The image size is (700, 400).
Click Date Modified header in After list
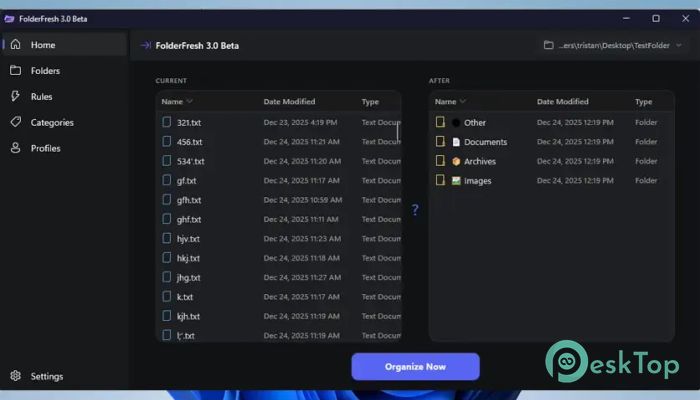tap(562, 101)
